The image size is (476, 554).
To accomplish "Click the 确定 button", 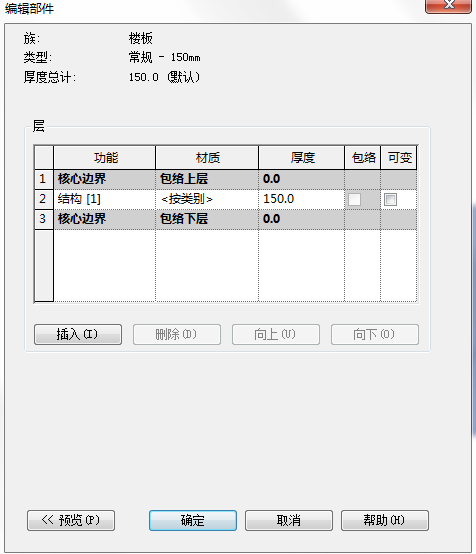I will [193, 520].
